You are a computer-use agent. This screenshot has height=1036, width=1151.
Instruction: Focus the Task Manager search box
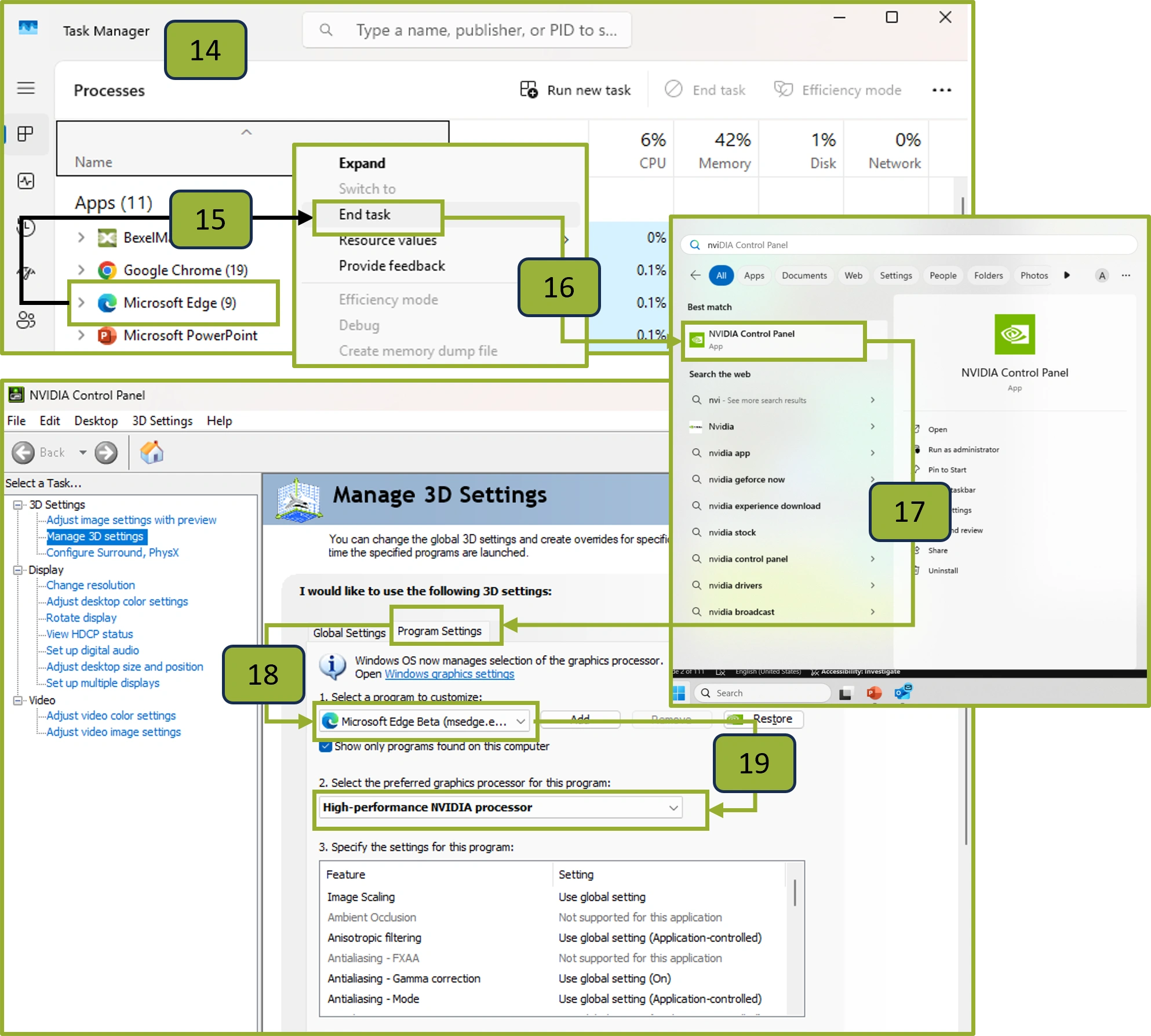coord(467,30)
